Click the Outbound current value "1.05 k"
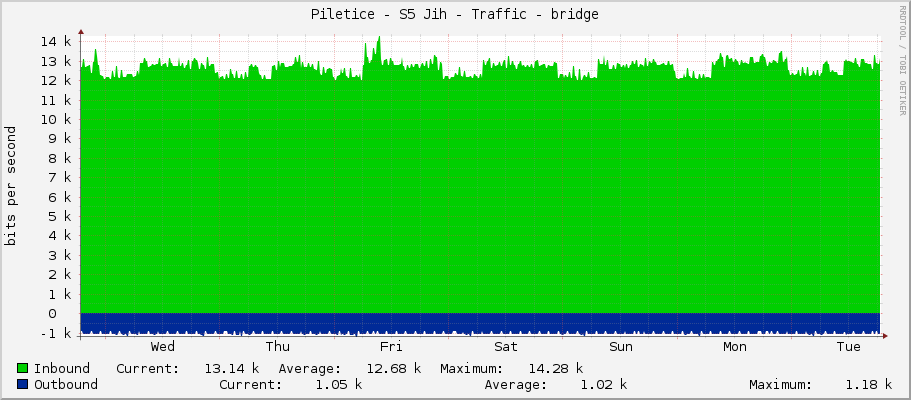The width and height of the screenshot is (911, 400). click(x=339, y=384)
